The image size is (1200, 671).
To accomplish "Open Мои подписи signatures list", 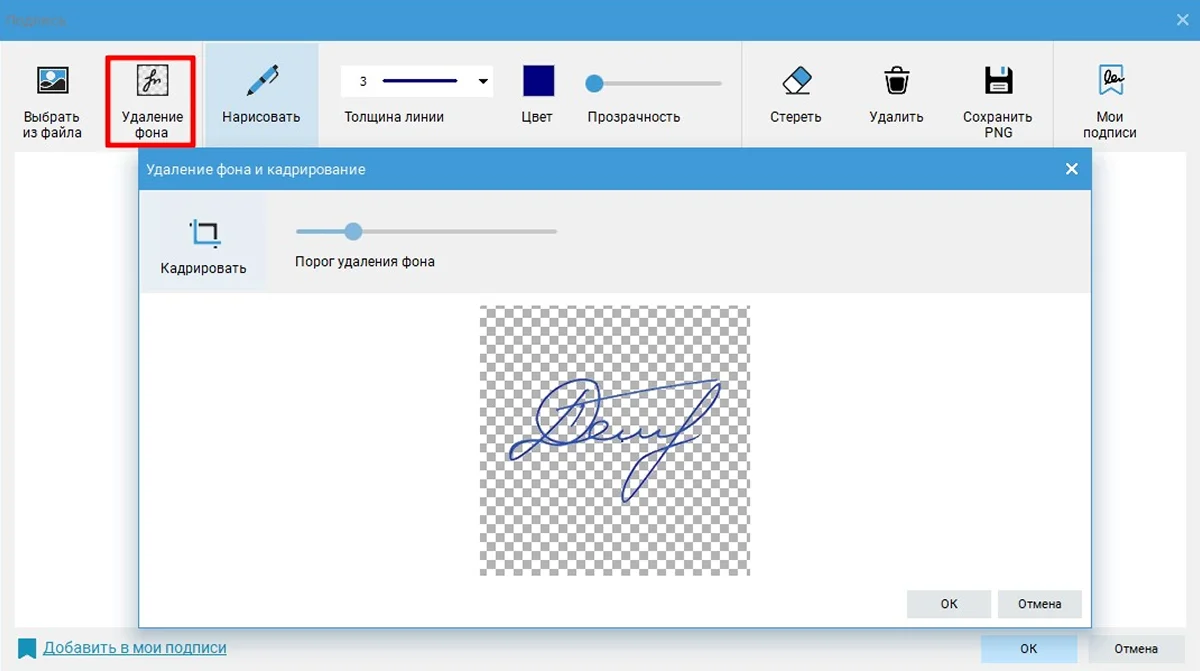I will coord(1109,81).
